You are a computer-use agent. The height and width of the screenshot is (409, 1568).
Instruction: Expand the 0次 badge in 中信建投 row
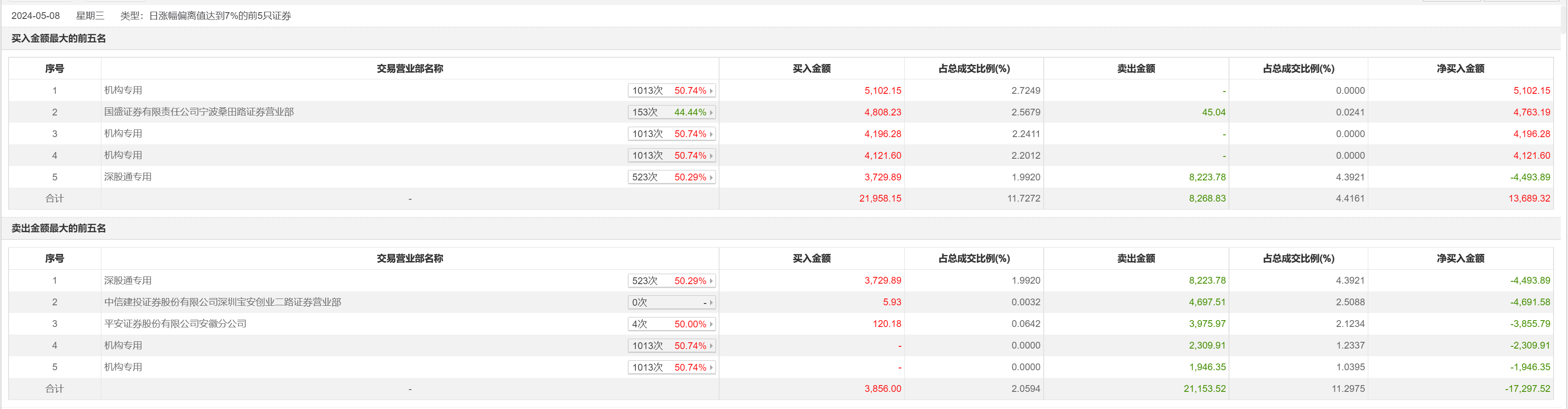point(671,303)
